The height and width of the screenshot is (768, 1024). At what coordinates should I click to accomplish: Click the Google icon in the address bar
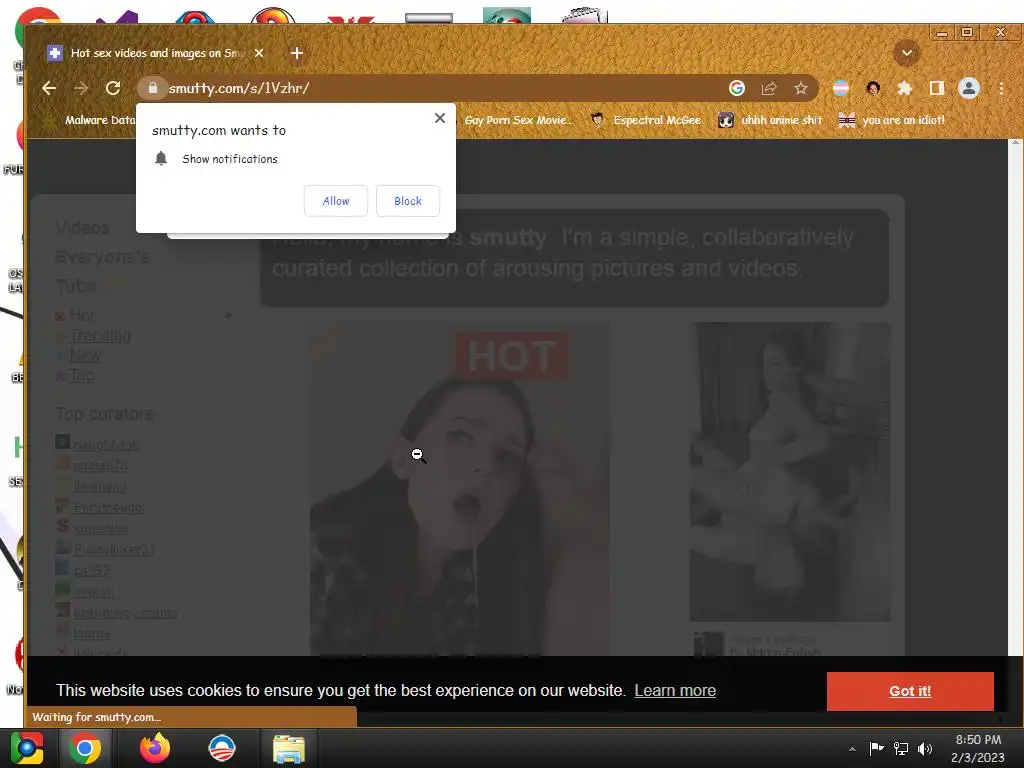(x=737, y=88)
